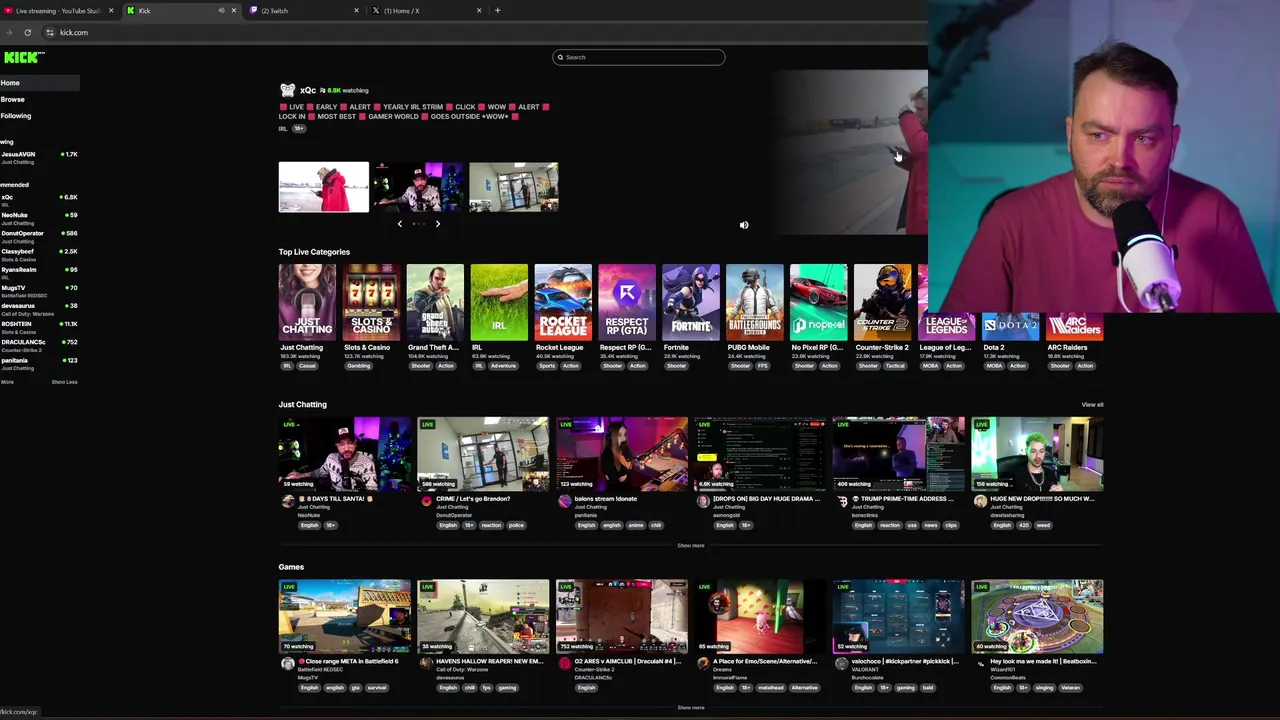This screenshot has width=1280, height=720.
Task: Open the TRUMP PRIME-TIME ADDRESS stream thumbnail
Action: click(x=899, y=454)
